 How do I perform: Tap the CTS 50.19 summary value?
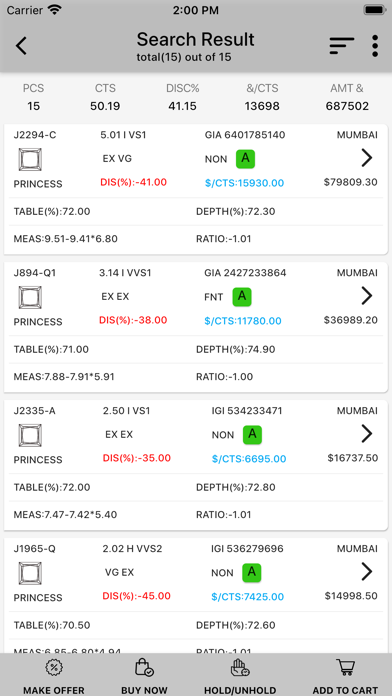[105, 106]
